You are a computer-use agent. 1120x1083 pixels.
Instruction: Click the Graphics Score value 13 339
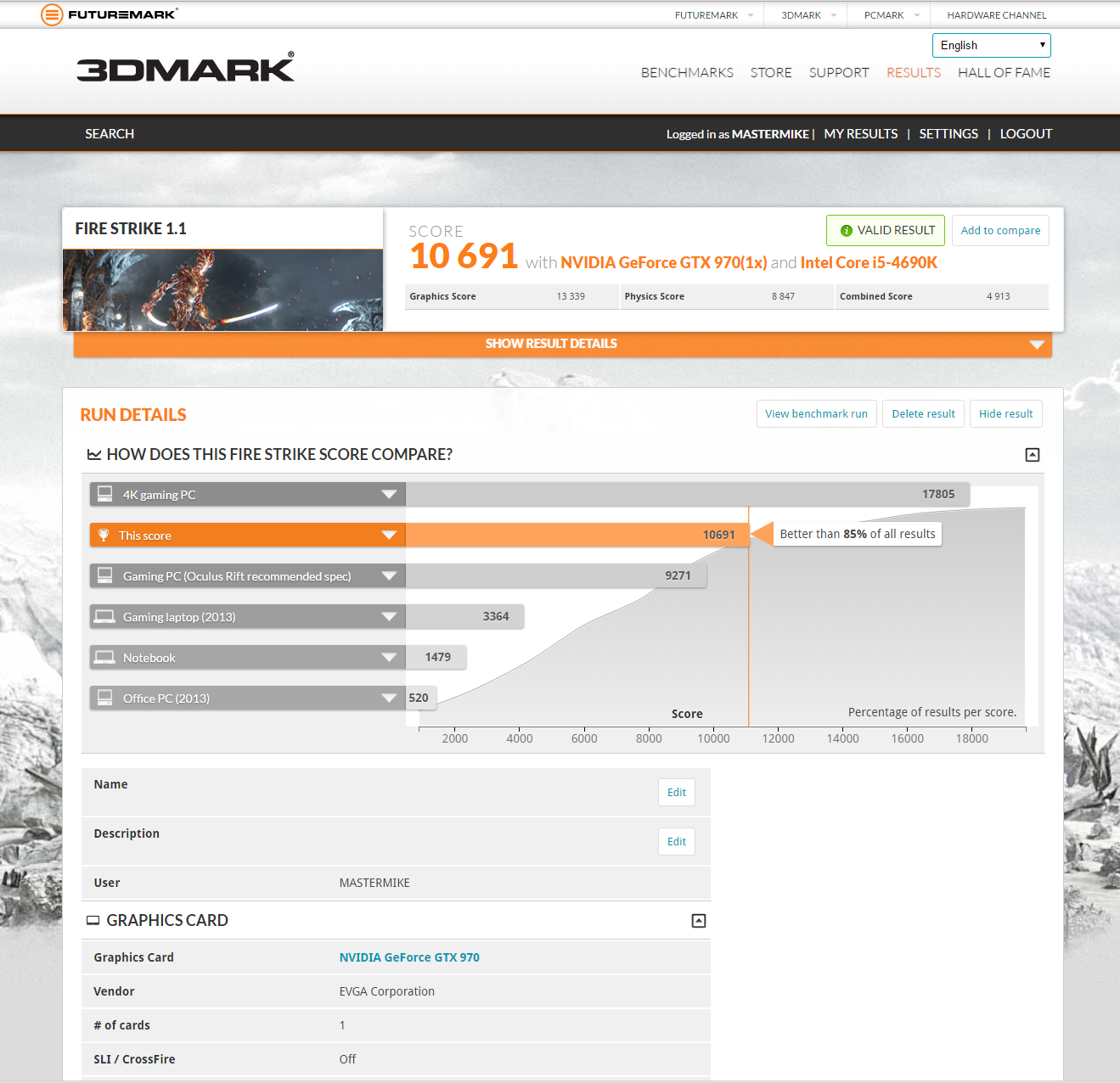tap(571, 296)
